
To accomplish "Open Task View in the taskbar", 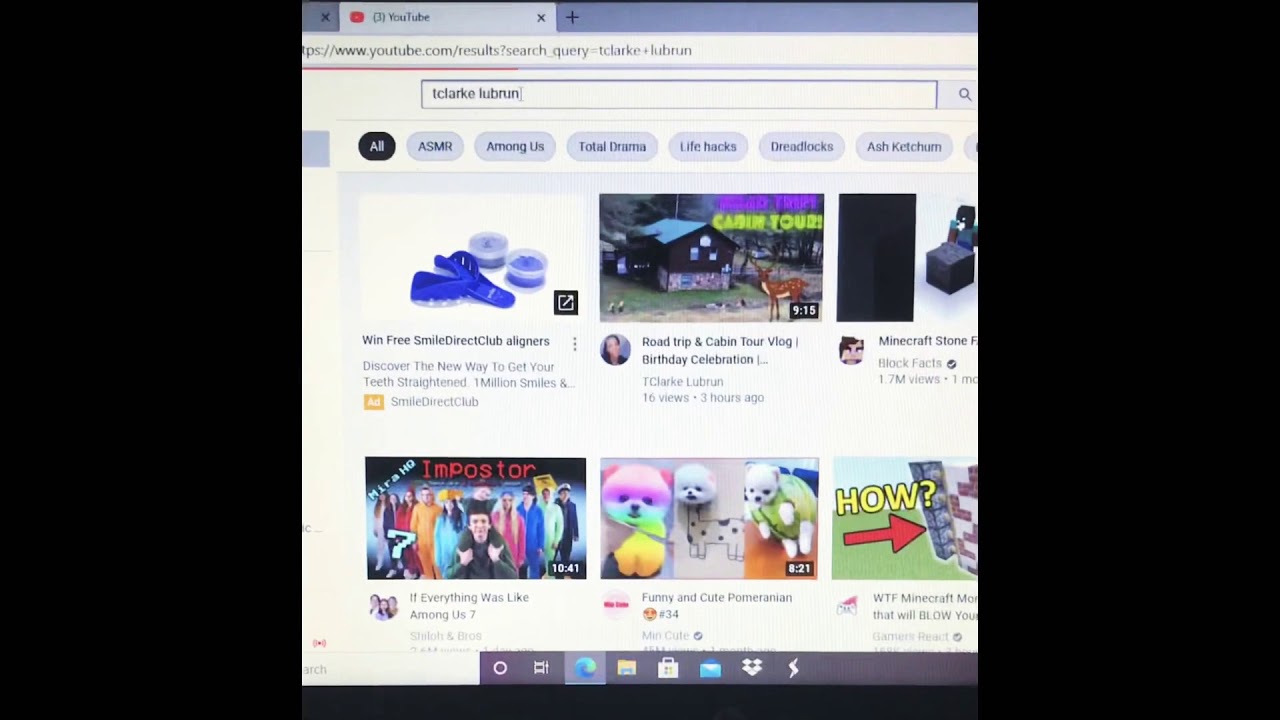I will point(541,668).
